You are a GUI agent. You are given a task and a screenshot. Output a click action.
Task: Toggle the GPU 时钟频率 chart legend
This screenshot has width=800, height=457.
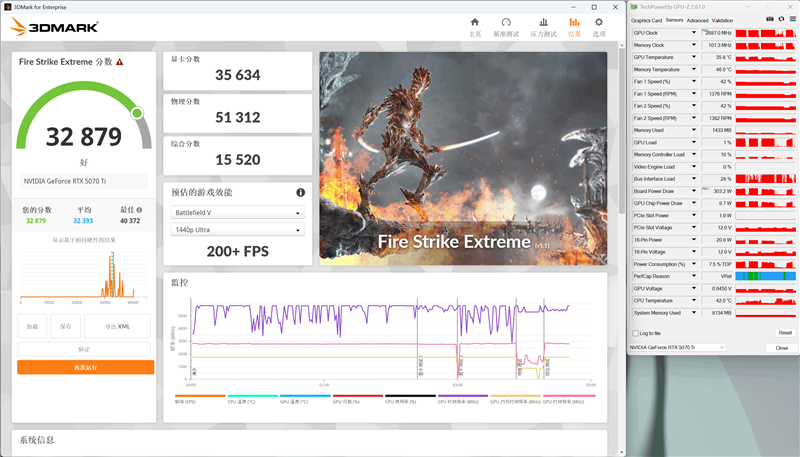[x=569, y=399]
